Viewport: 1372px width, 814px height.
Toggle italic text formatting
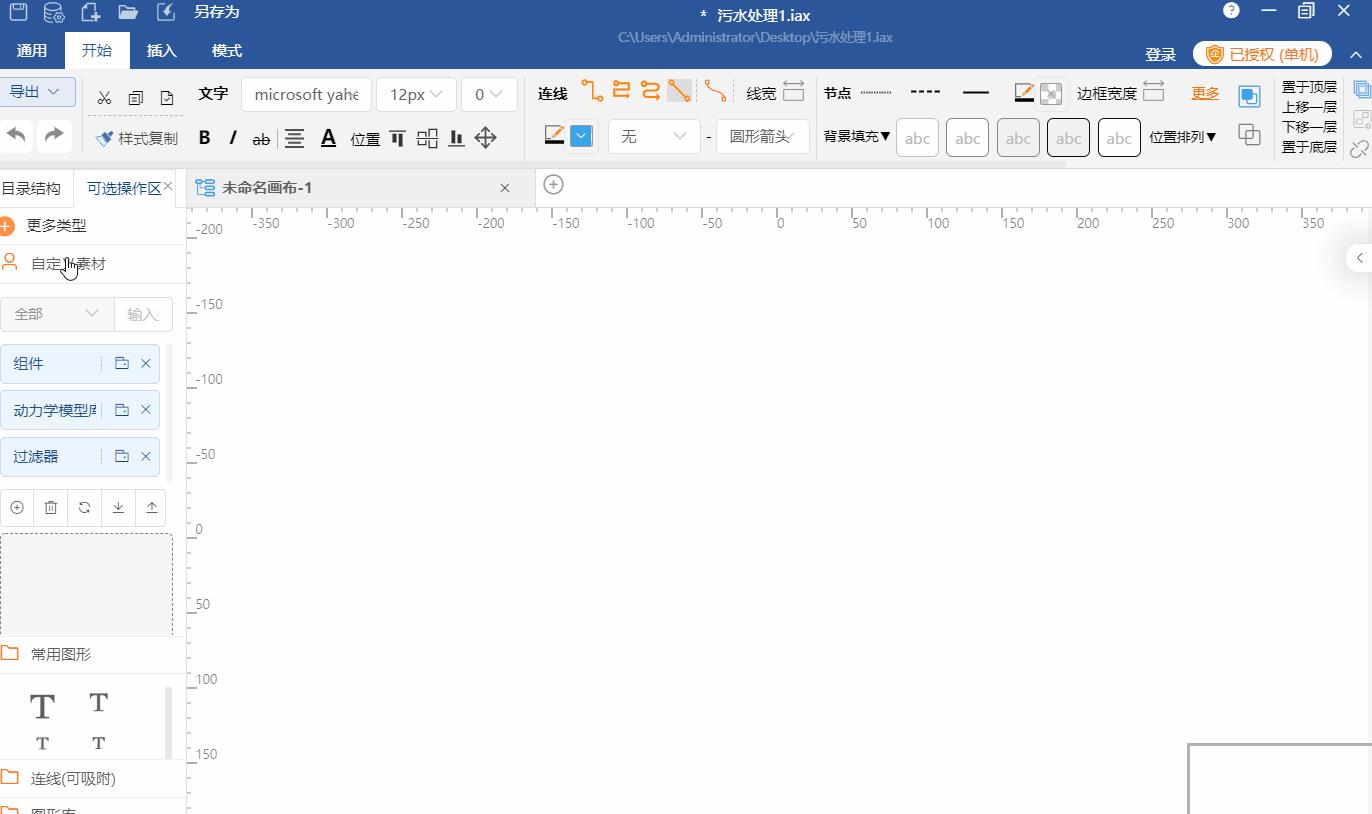click(233, 138)
